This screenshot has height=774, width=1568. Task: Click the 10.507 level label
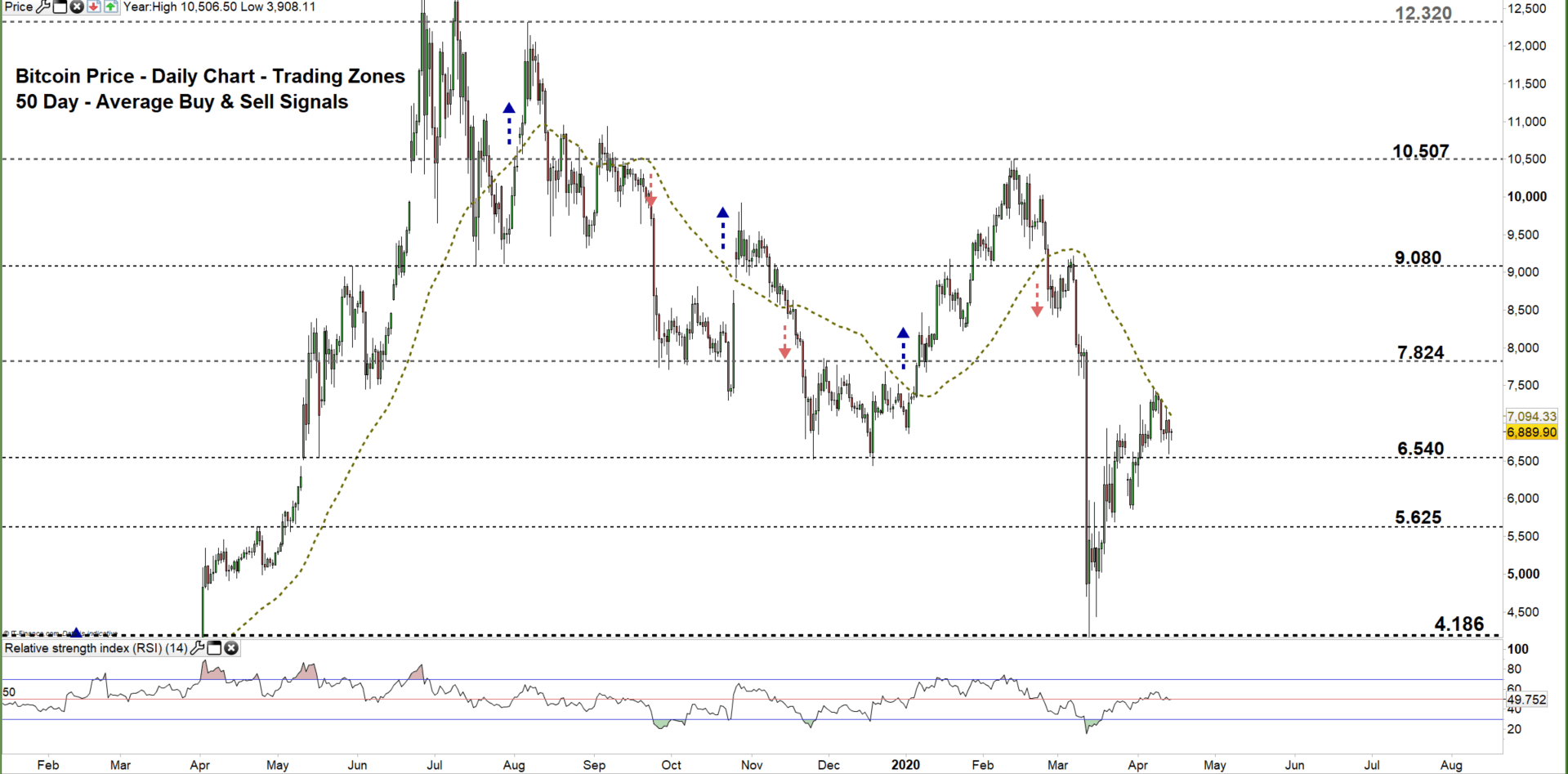tap(1421, 151)
